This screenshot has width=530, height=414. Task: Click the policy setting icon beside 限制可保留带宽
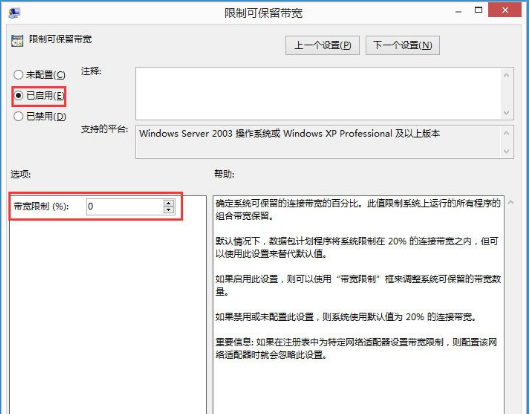click(x=17, y=41)
